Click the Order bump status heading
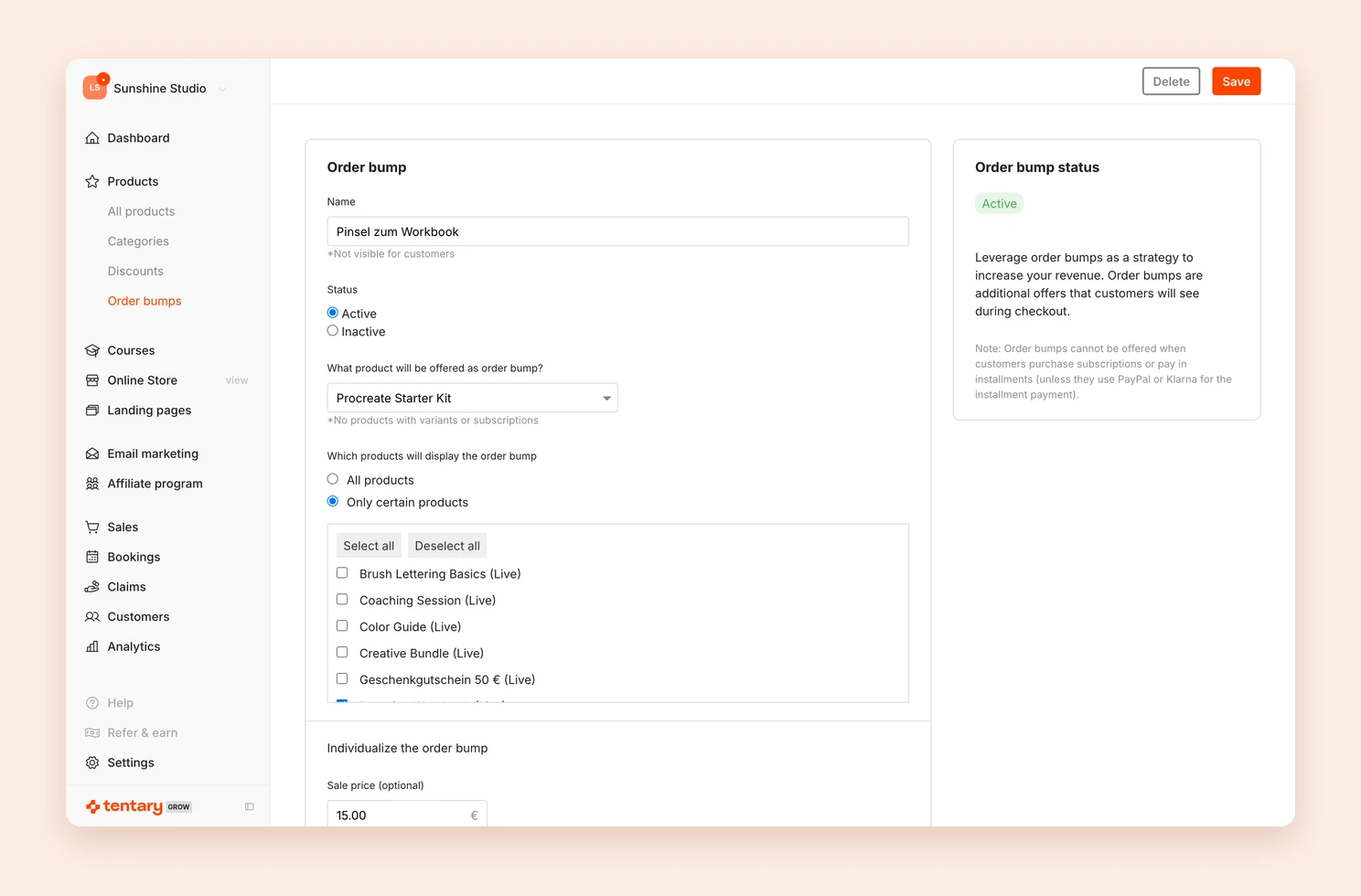Viewport: 1361px width, 896px height. [1037, 167]
